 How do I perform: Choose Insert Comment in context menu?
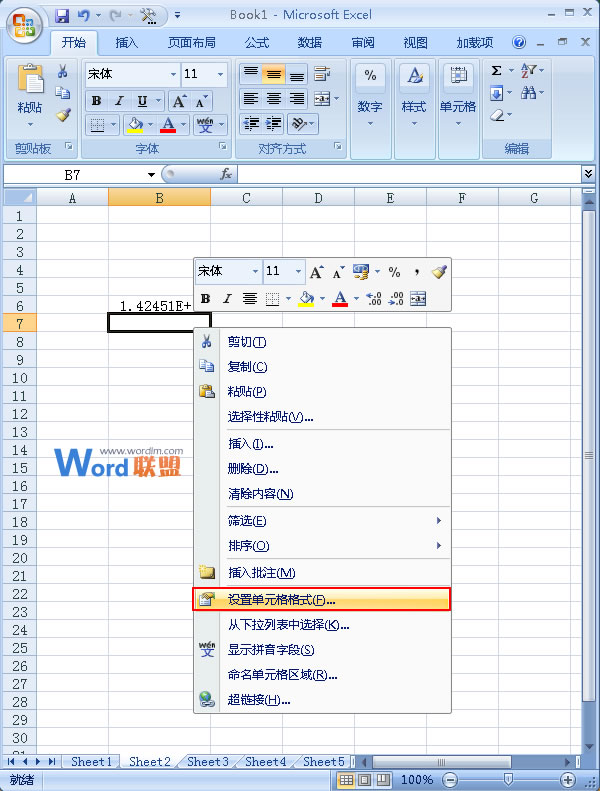pyautogui.click(x=321, y=573)
